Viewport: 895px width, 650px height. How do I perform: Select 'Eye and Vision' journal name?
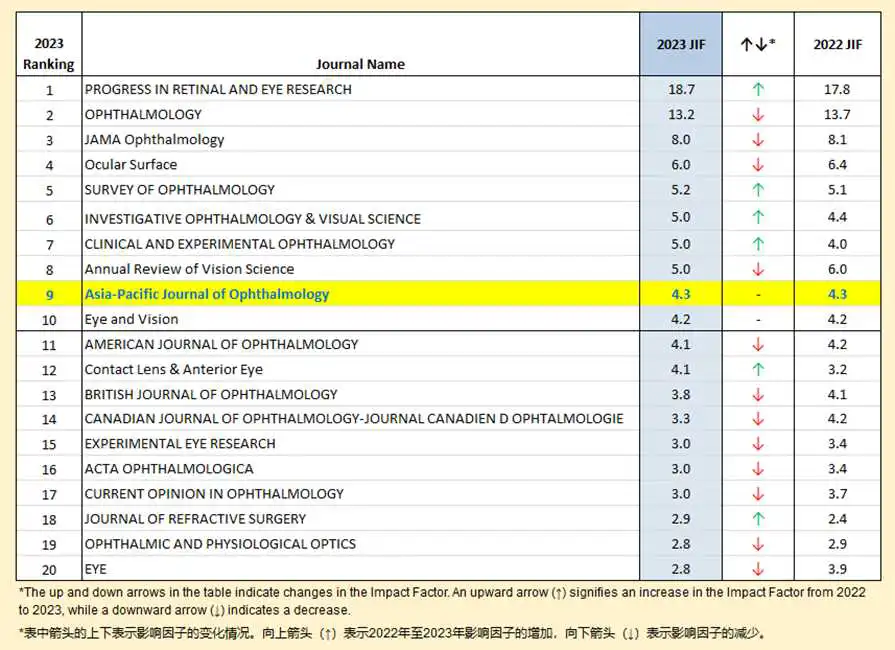[131, 320]
